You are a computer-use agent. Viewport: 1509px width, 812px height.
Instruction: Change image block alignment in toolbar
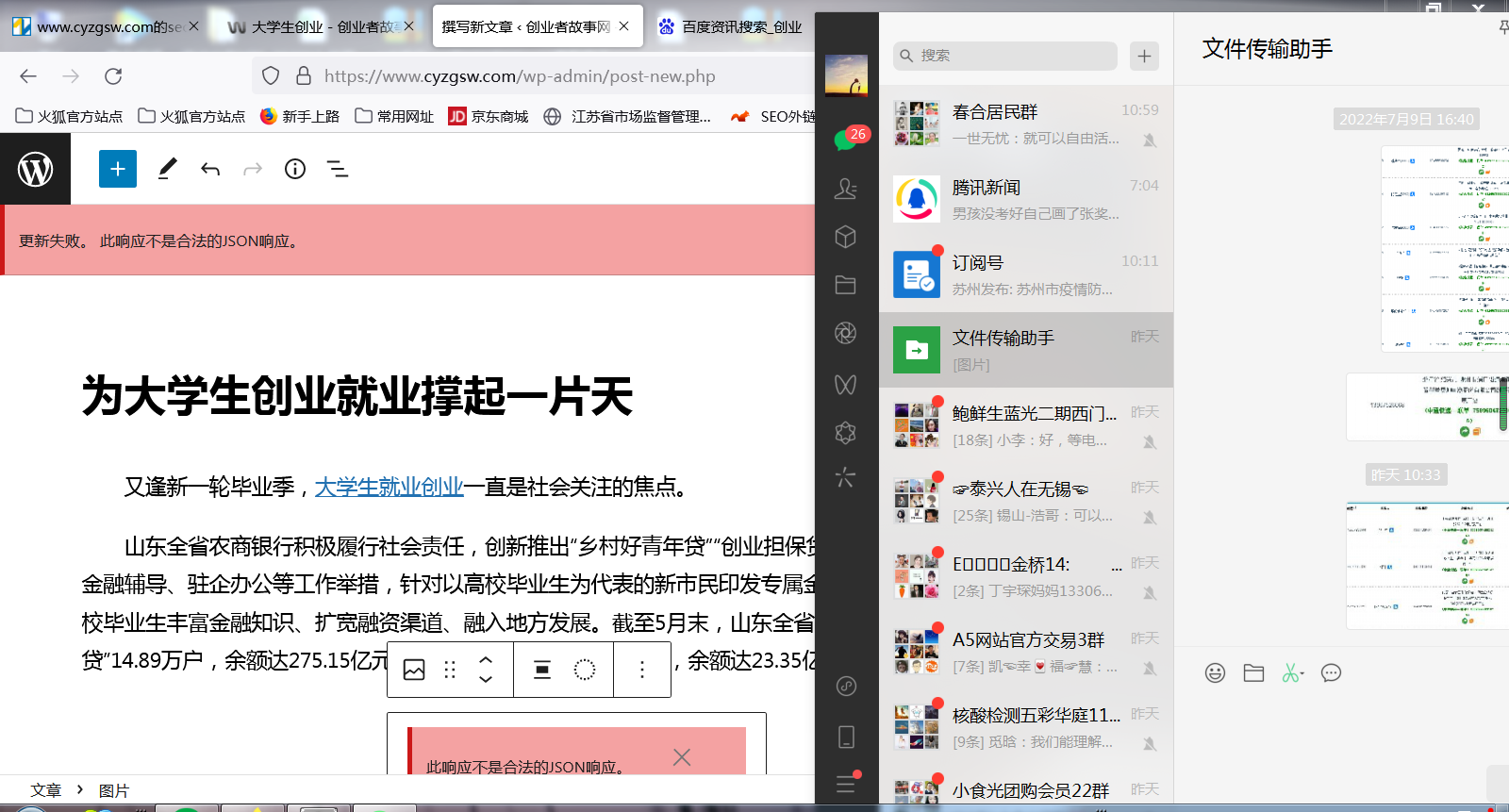pyautogui.click(x=542, y=670)
